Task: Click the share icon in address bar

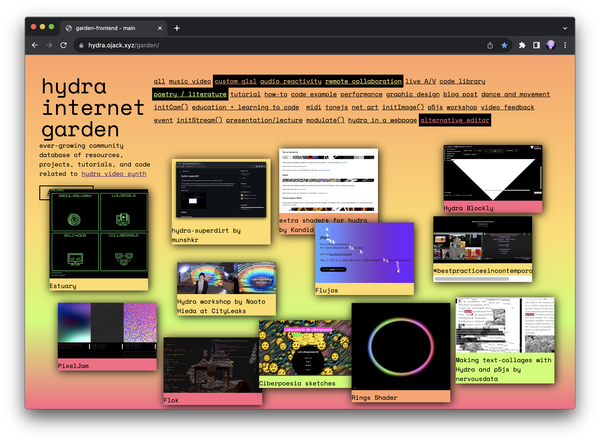Action: tap(490, 45)
